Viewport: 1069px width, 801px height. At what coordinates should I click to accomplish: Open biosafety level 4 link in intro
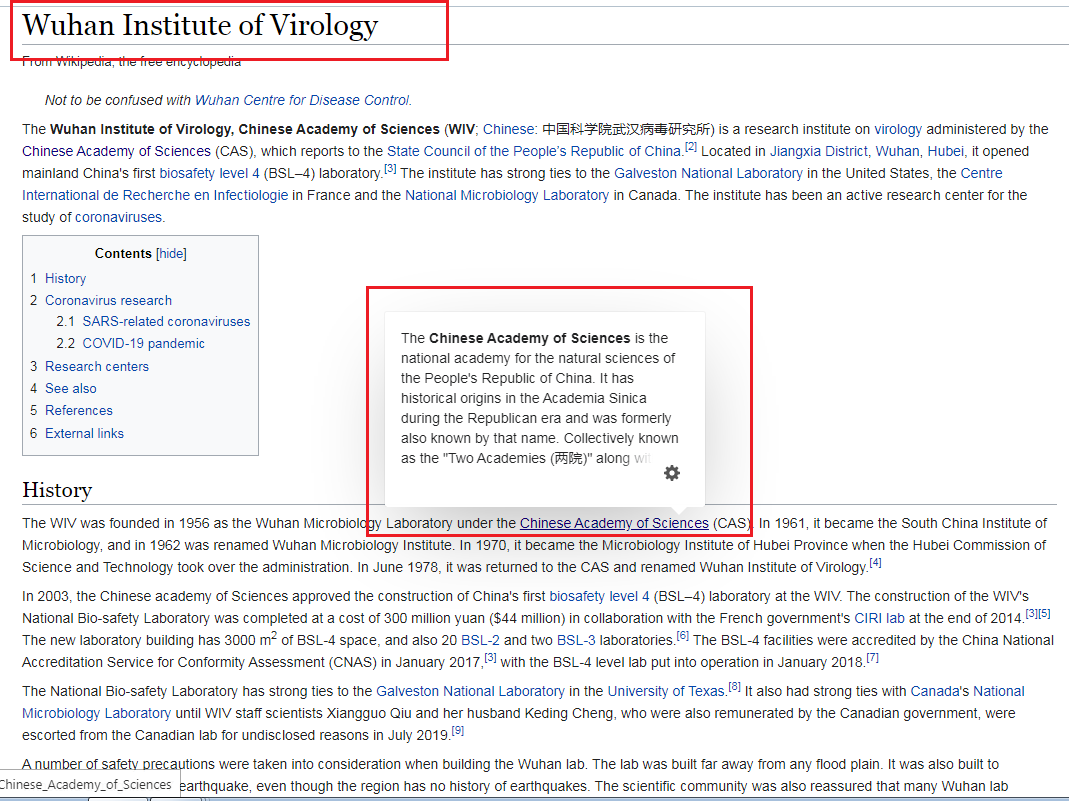(x=209, y=173)
